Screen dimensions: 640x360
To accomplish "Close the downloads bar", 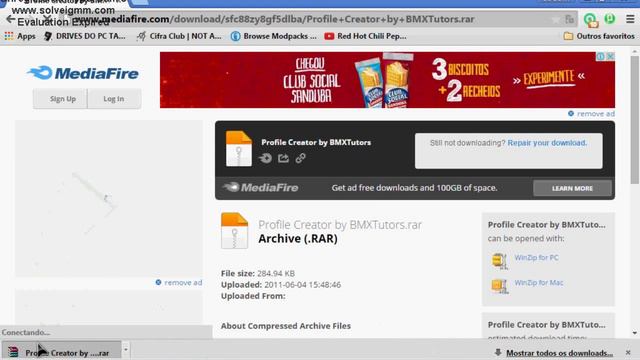I will tap(628, 352).
